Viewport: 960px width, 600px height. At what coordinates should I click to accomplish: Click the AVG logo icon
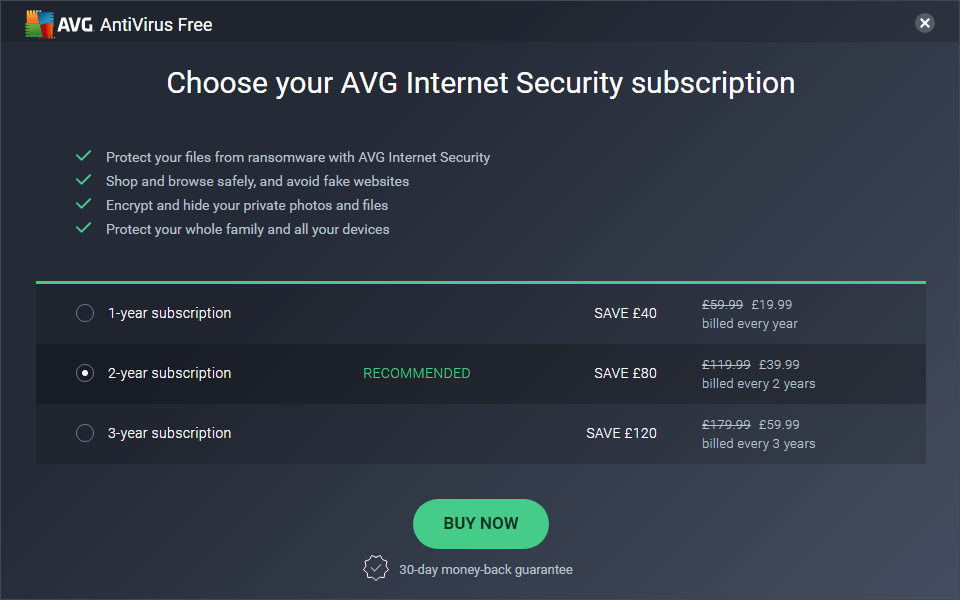[x=41, y=24]
